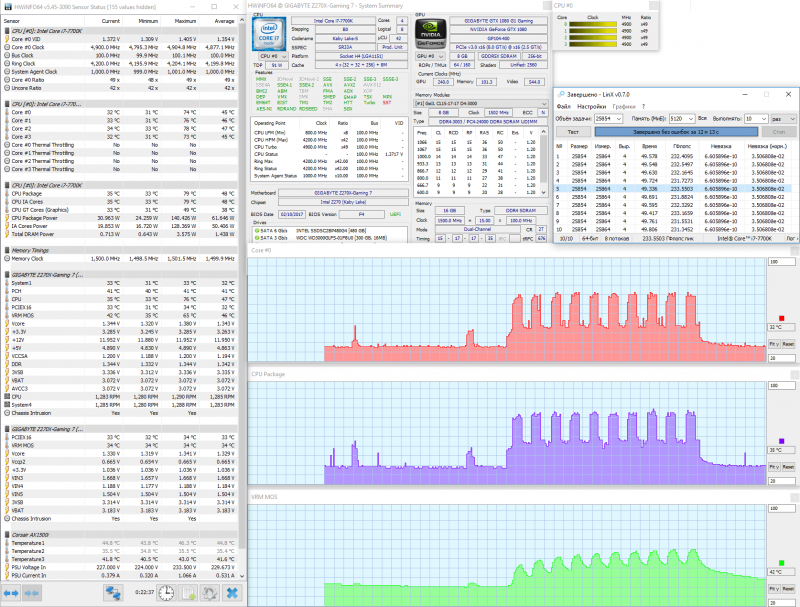800x607 pixels.
Task: Click the PSU Voltage In icon
Action: tap(7, 567)
